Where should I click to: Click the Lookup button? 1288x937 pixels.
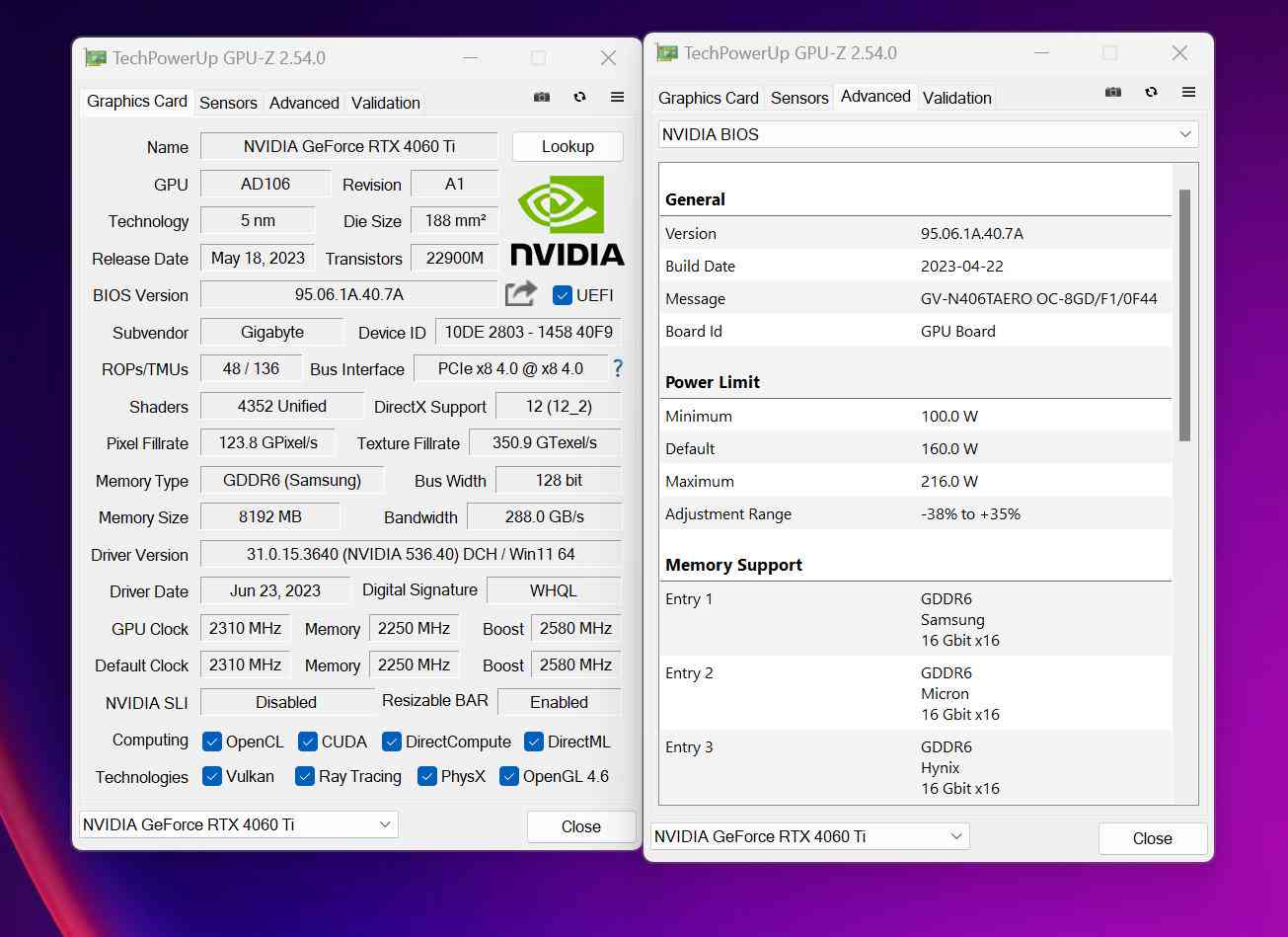pyautogui.click(x=568, y=146)
